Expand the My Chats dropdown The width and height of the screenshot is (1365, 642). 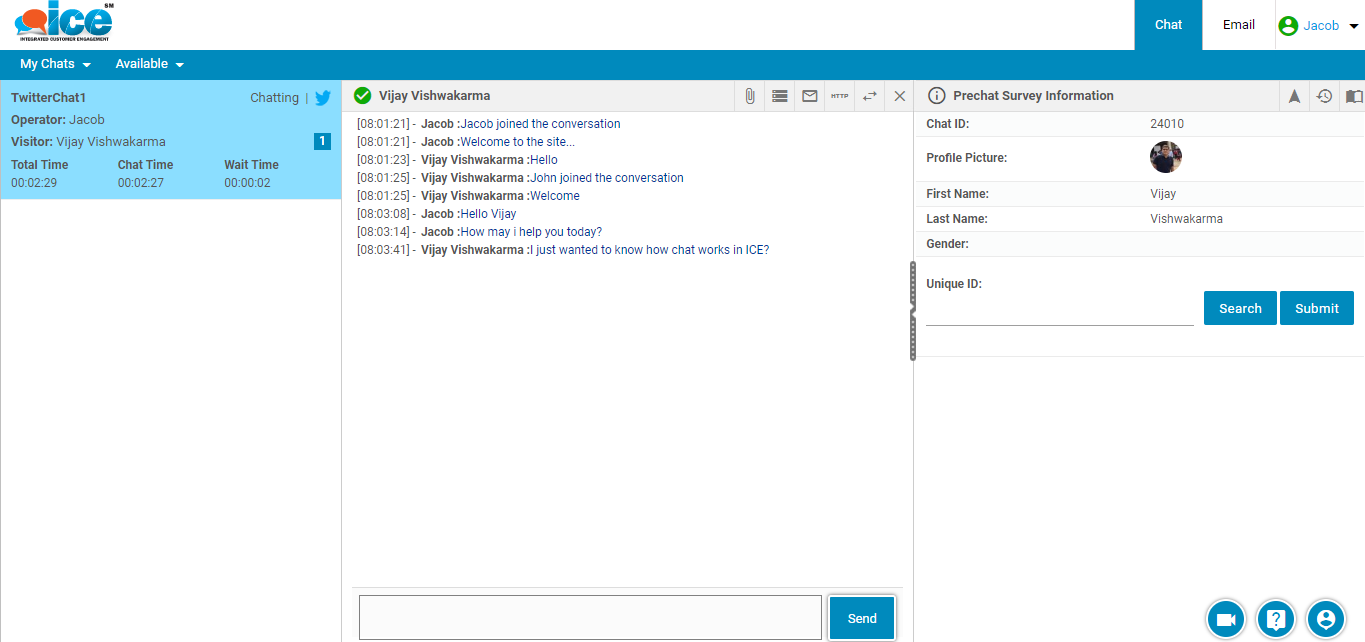coord(55,64)
